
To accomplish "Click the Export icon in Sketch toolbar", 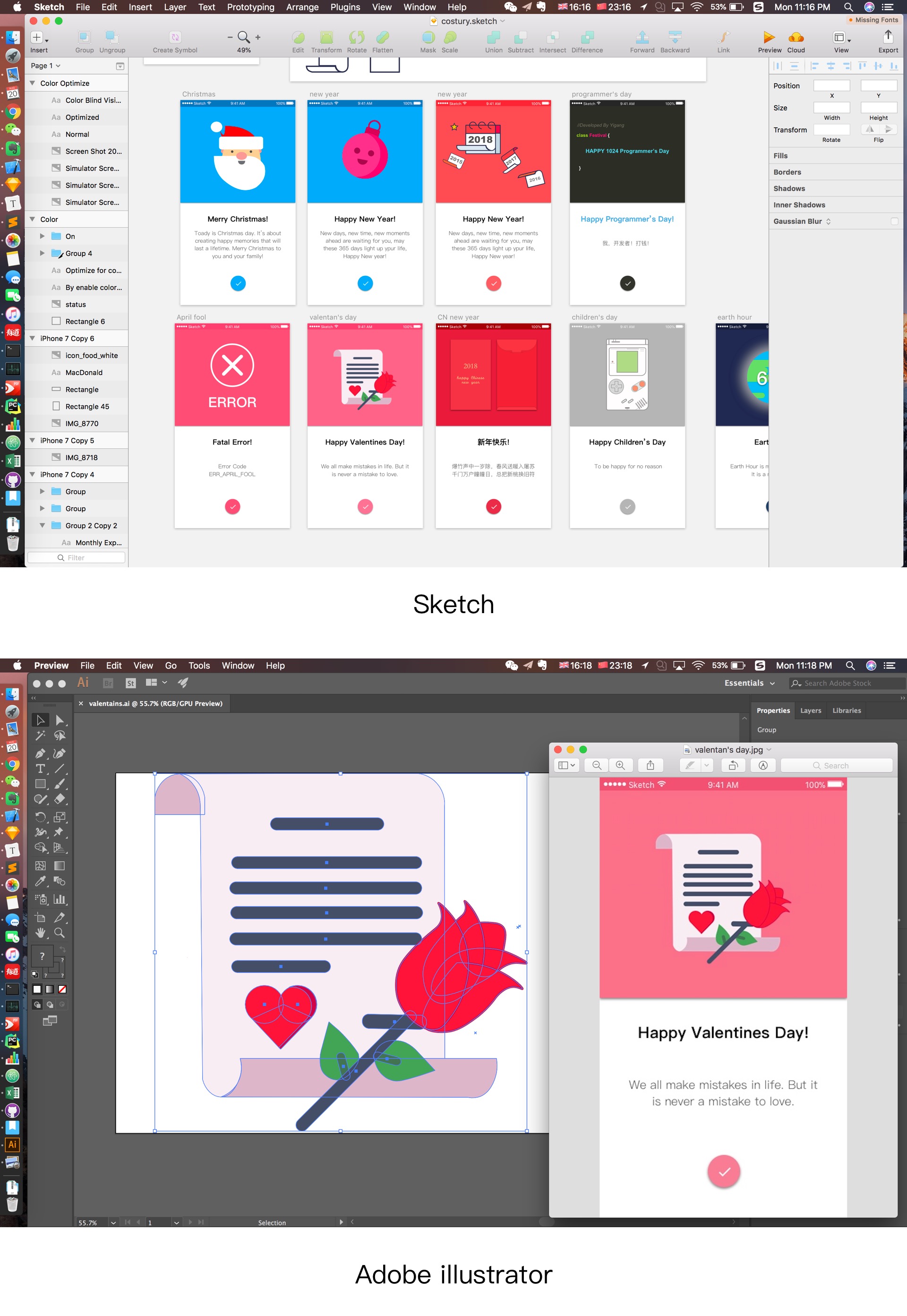I will click(888, 37).
